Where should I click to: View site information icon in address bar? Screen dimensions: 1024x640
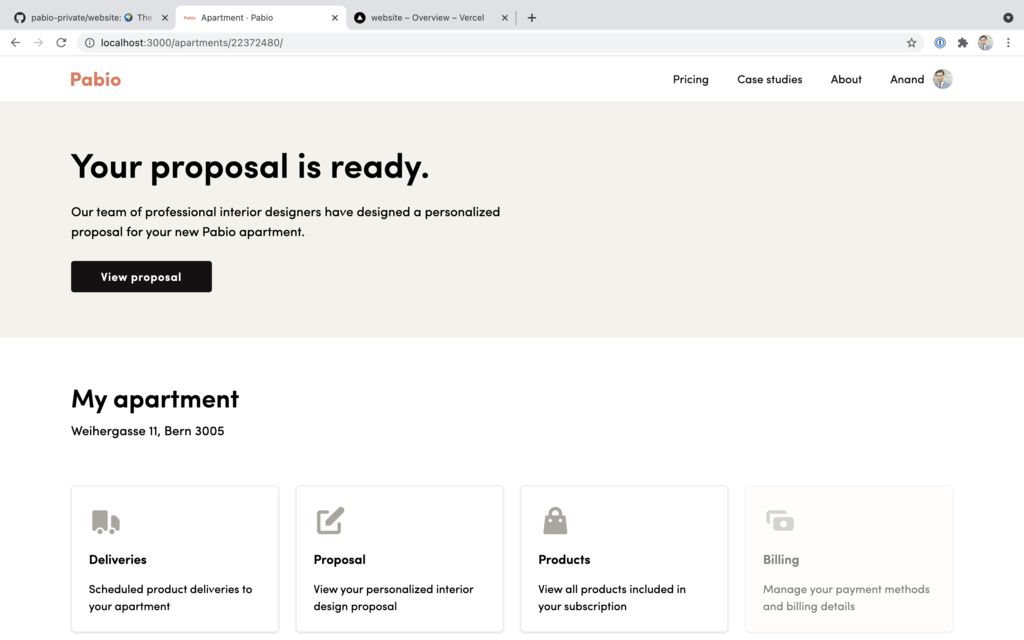coord(89,42)
